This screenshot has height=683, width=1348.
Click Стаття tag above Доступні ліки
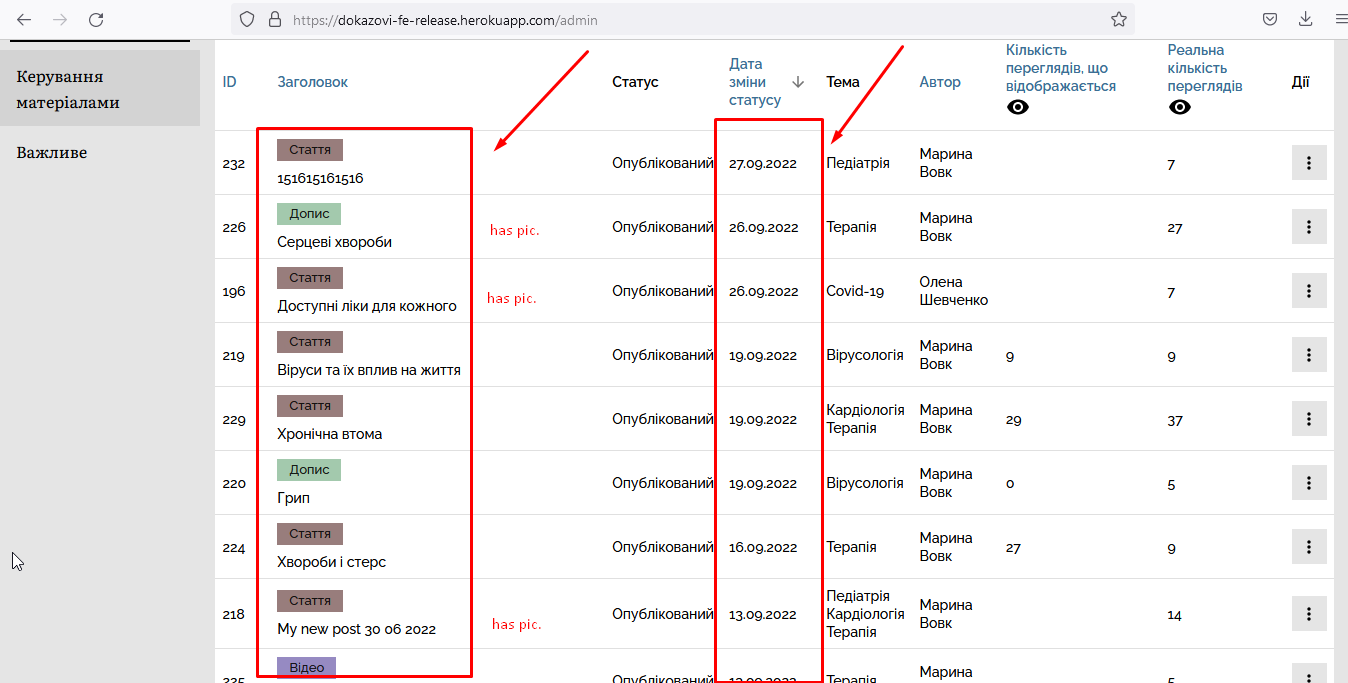click(x=310, y=278)
